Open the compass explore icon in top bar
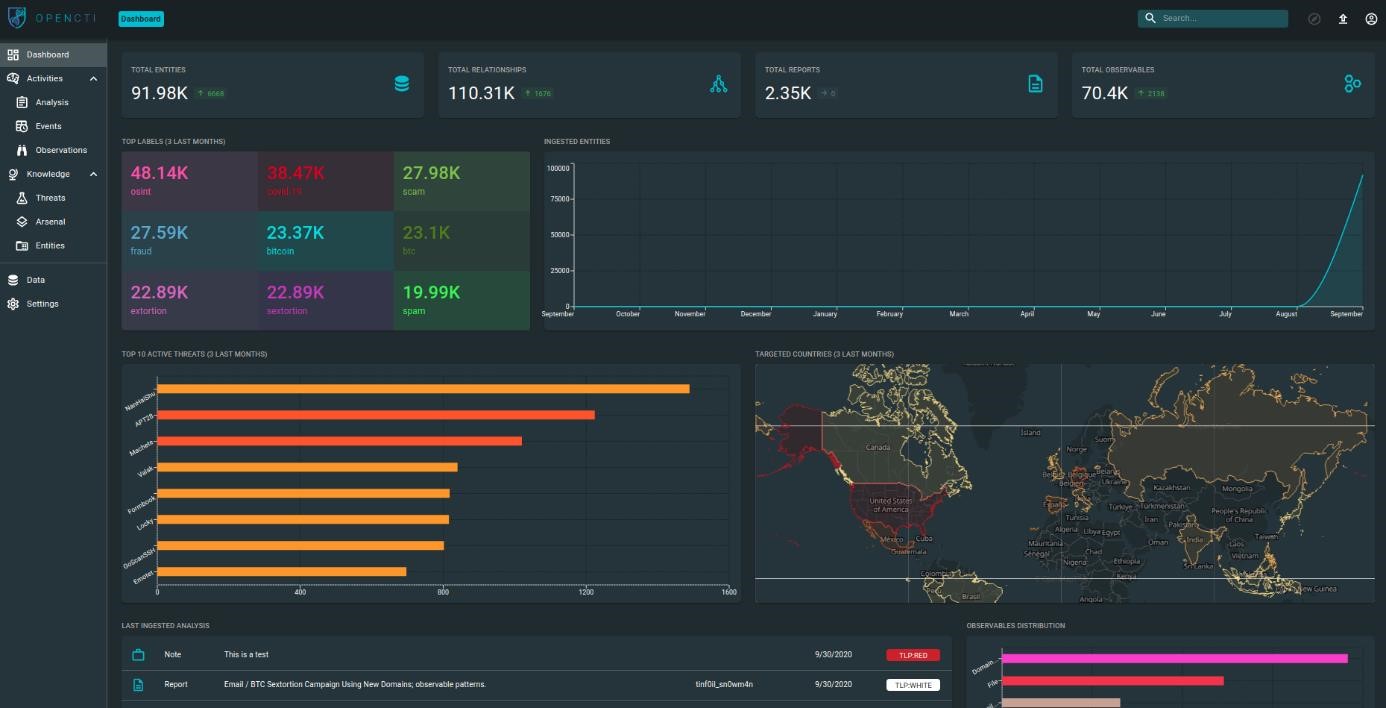 pyautogui.click(x=1314, y=19)
